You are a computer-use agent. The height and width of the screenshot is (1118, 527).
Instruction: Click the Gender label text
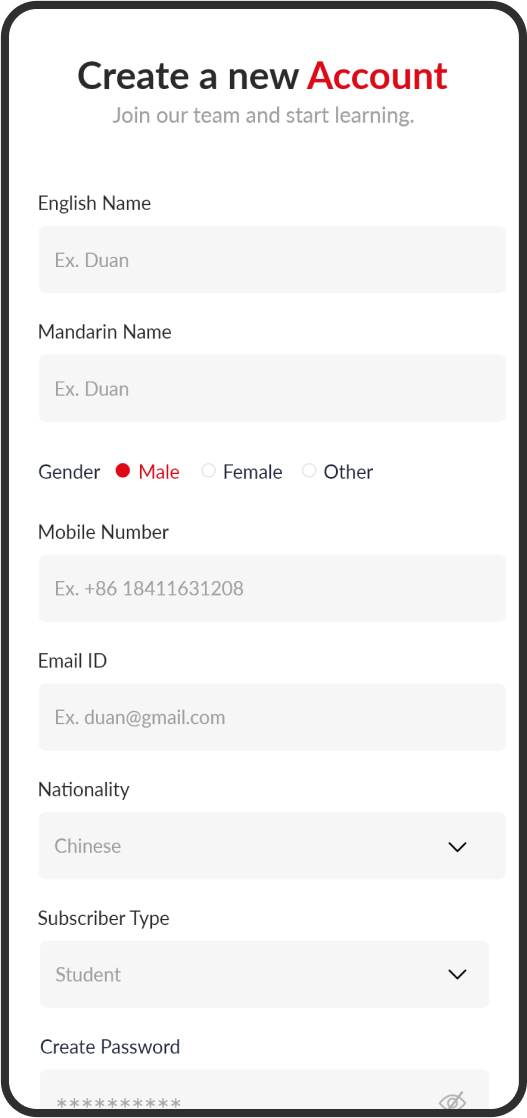[x=69, y=472]
